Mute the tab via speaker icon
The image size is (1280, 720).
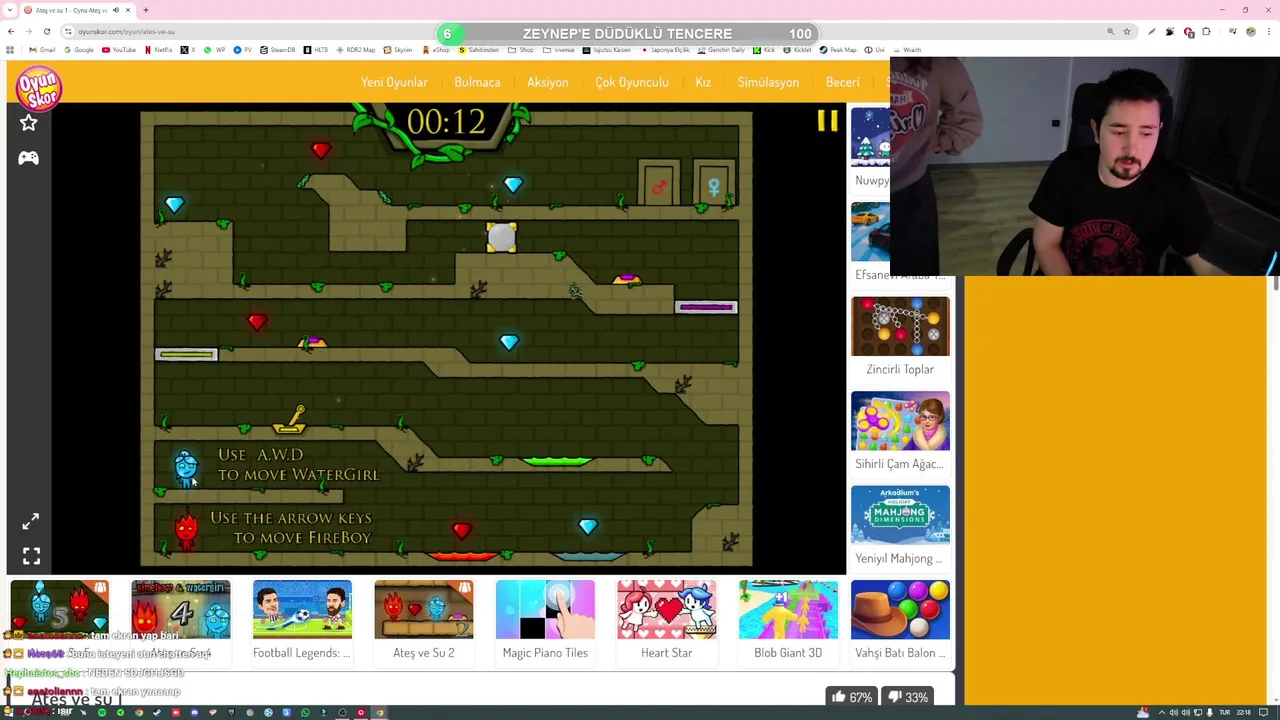click(x=115, y=10)
